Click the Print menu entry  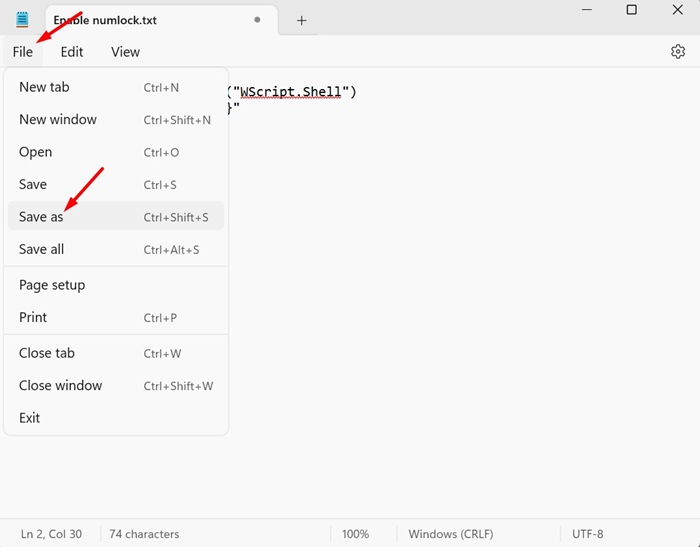[116, 317]
